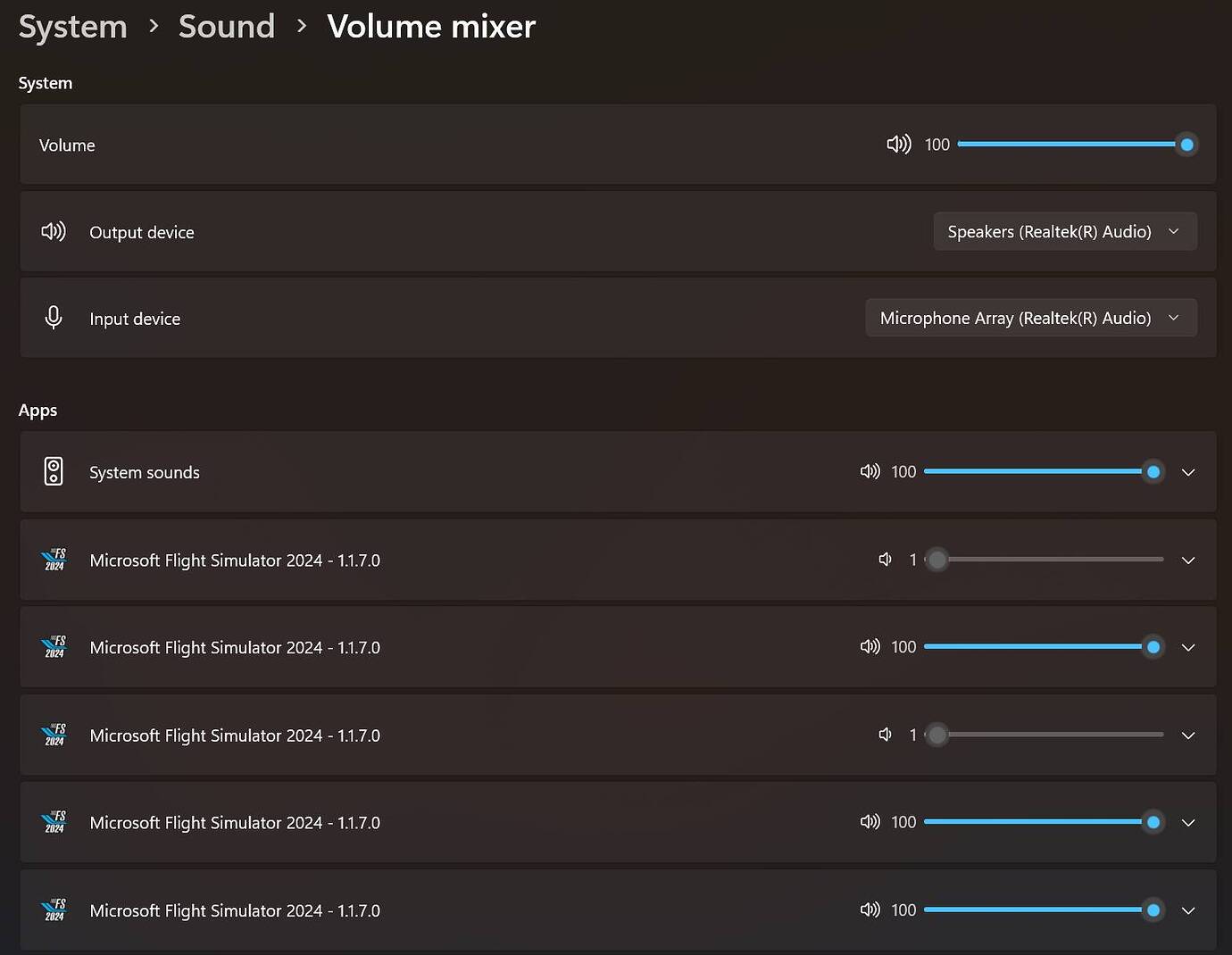Expand the third Flight Simulator 2024 row
1232x955 pixels.
pos(1188,735)
